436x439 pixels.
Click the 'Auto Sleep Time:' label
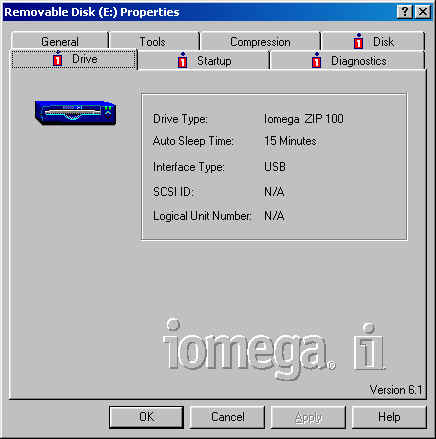[193, 141]
